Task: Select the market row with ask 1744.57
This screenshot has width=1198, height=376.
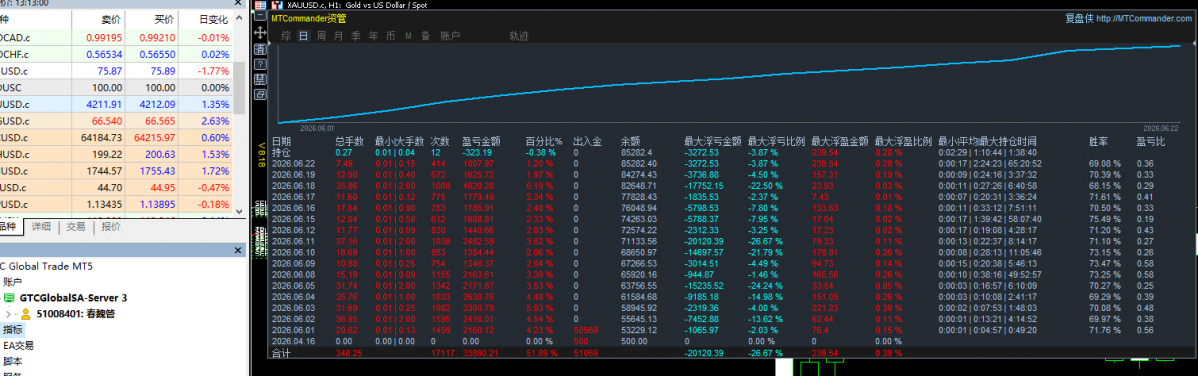Action: click(116, 172)
